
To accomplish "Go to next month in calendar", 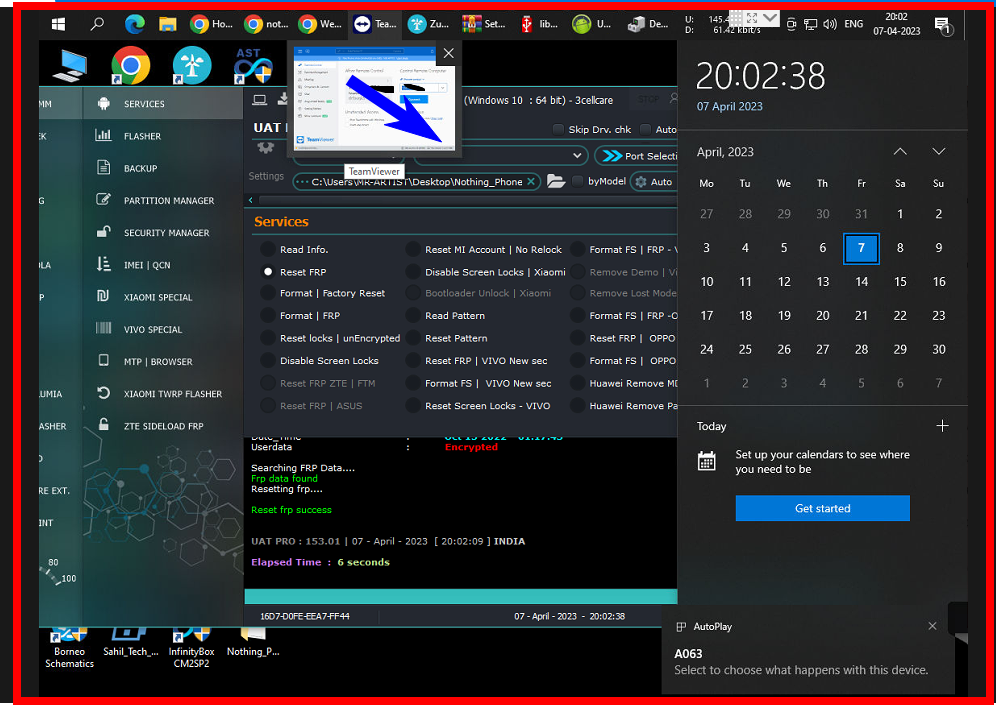I will click(x=939, y=151).
